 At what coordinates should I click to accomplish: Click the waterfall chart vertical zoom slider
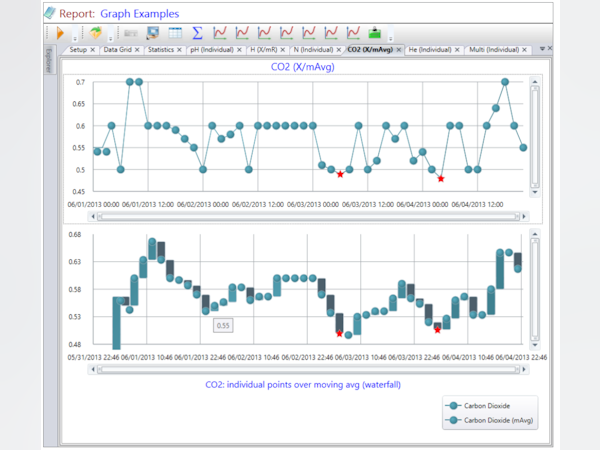point(535,289)
